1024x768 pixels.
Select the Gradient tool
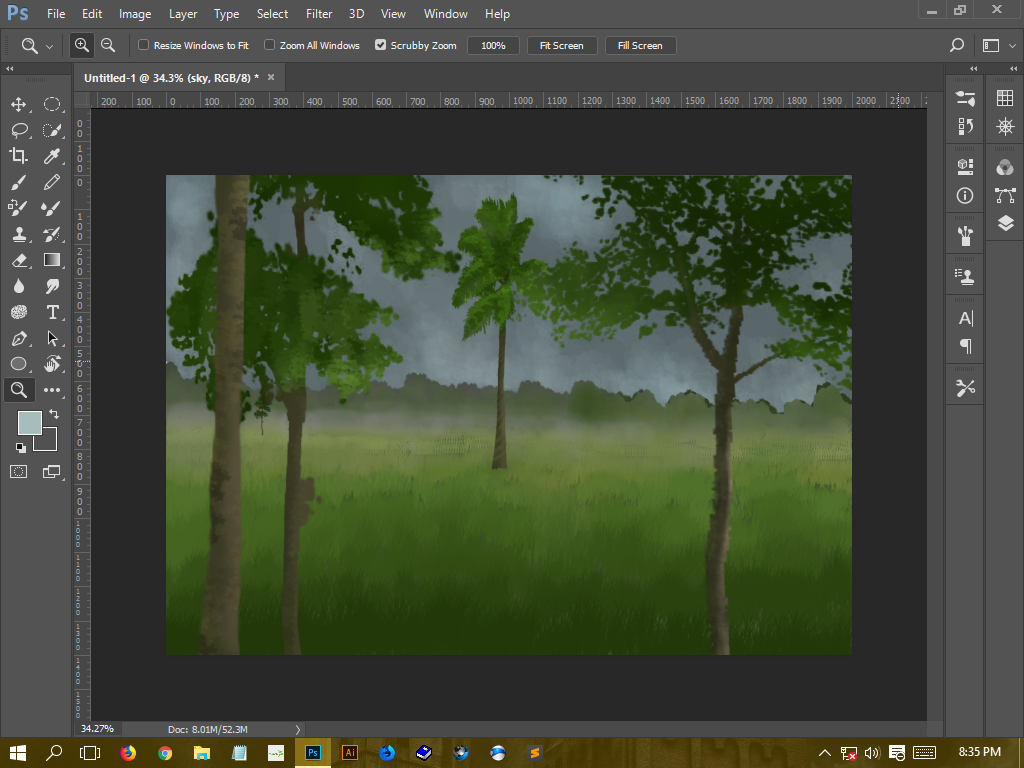[52, 260]
